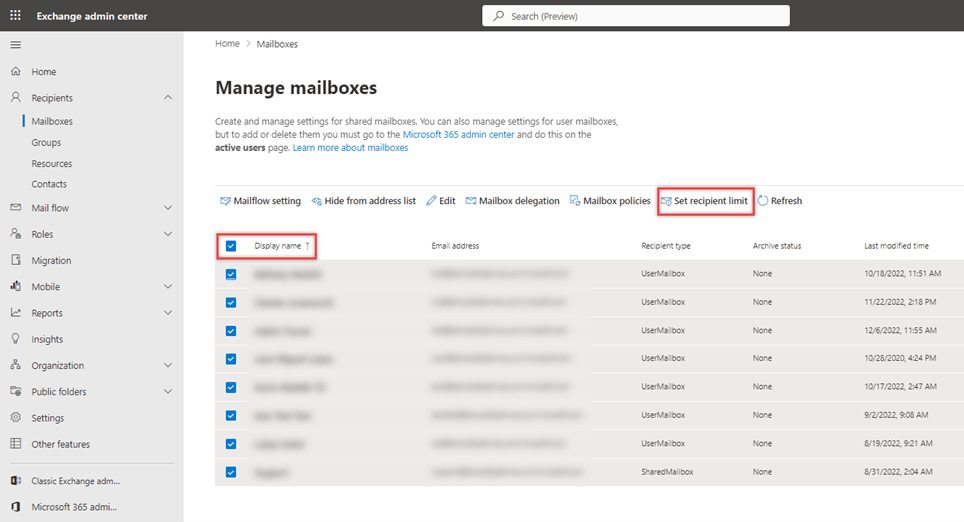Click the Home house icon in sidebar
Viewport: 964px width, 522px height.
click(x=16, y=71)
